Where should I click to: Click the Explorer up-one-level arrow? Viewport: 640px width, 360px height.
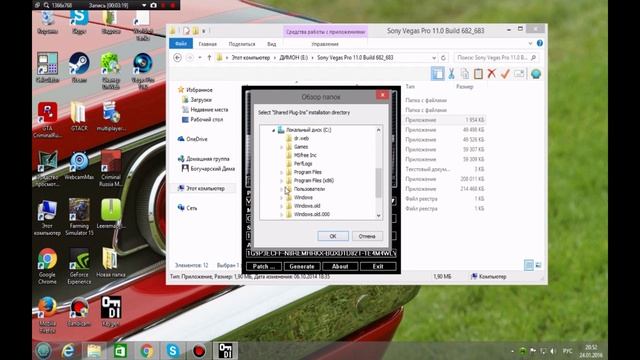coord(209,58)
